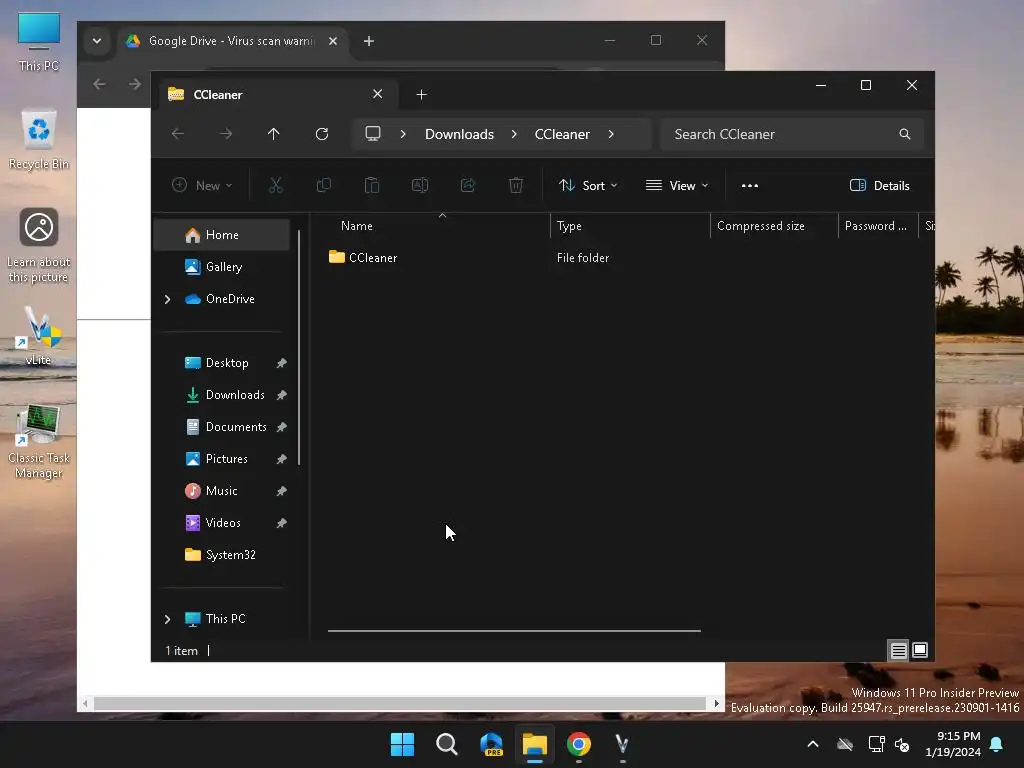
Task: Open Home in navigation pane
Action: point(222,235)
